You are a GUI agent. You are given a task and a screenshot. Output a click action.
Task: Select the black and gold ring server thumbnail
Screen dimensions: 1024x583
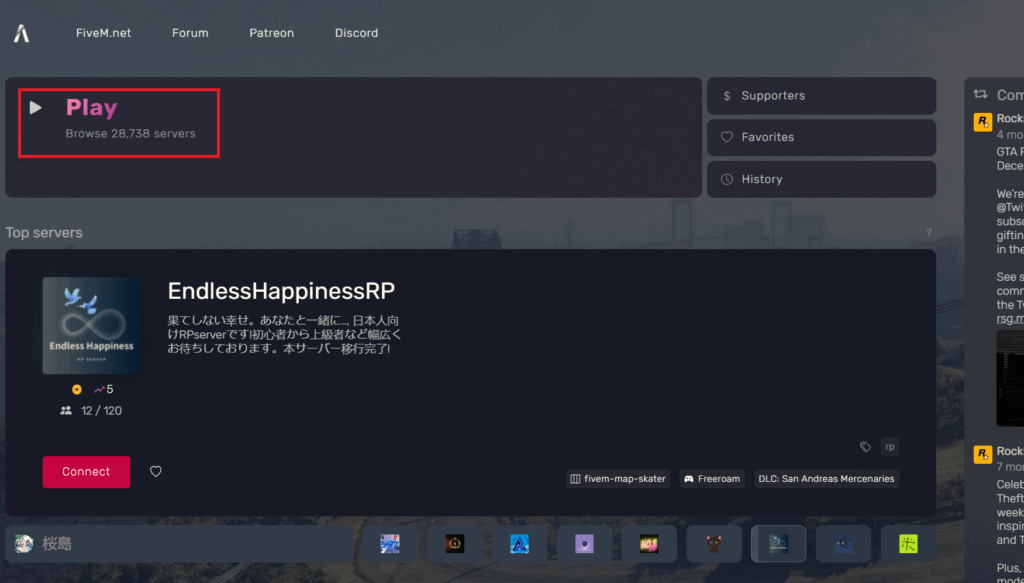[x=455, y=544]
